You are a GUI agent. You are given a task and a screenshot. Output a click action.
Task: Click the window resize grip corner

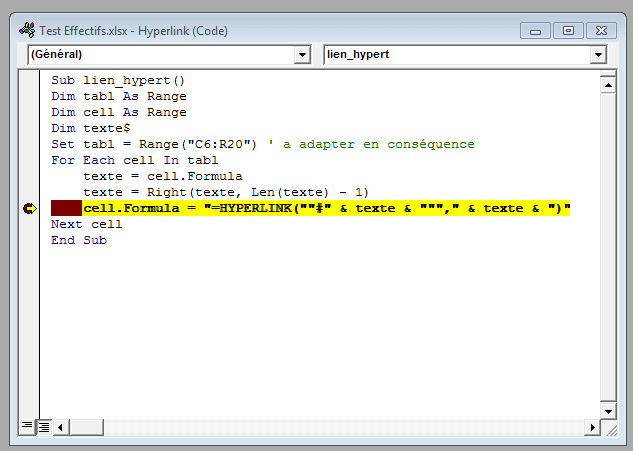click(611, 430)
